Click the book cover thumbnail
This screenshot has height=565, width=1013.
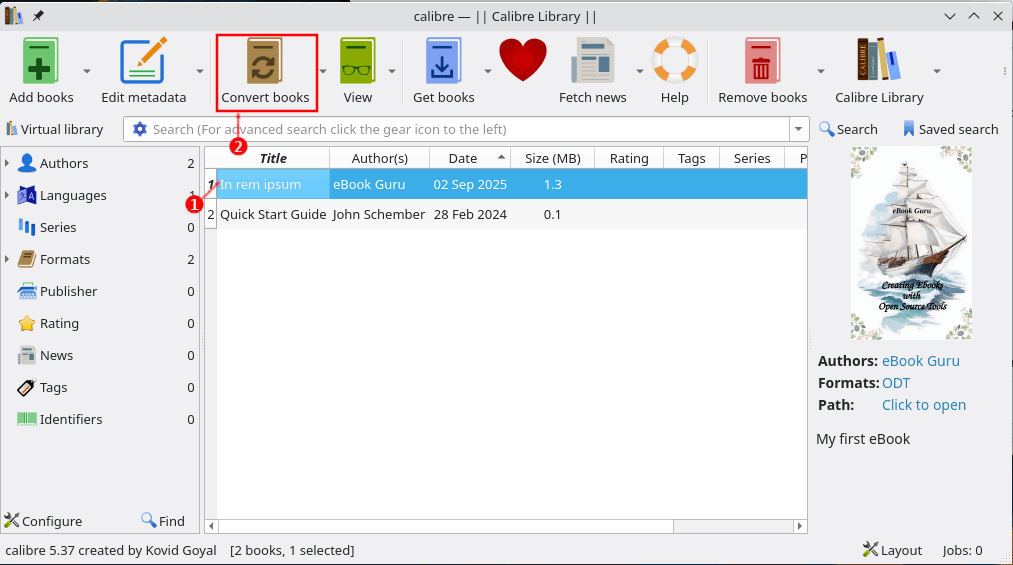(x=910, y=243)
